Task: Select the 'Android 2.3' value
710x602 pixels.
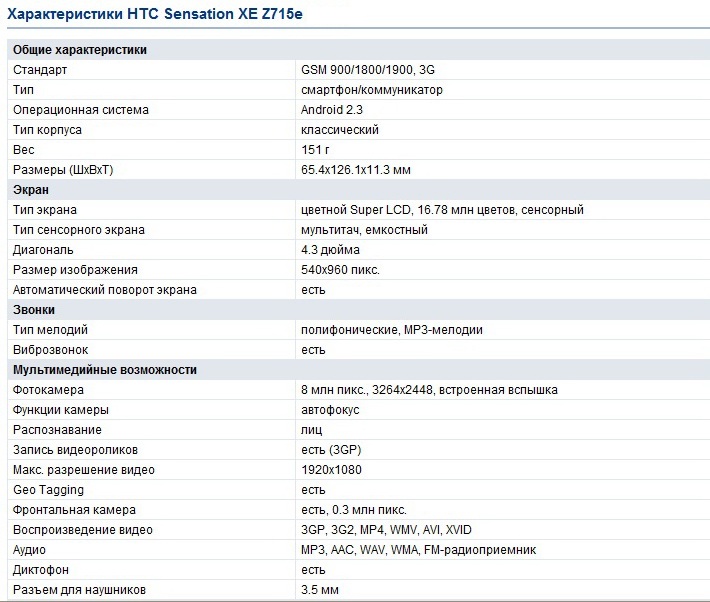Action: 333,110
